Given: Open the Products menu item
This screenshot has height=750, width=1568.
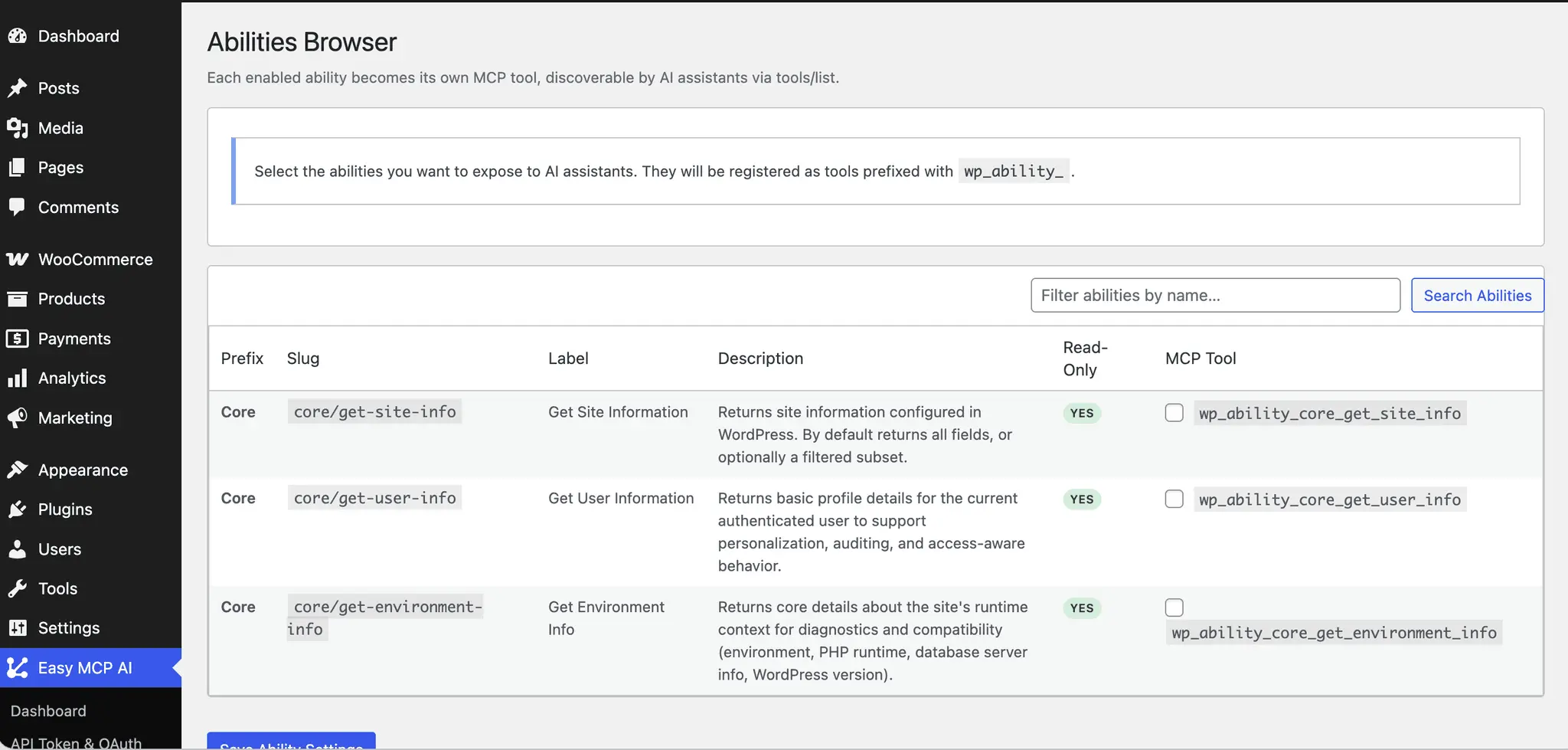Looking at the screenshot, I should pyautogui.click(x=90, y=299).
